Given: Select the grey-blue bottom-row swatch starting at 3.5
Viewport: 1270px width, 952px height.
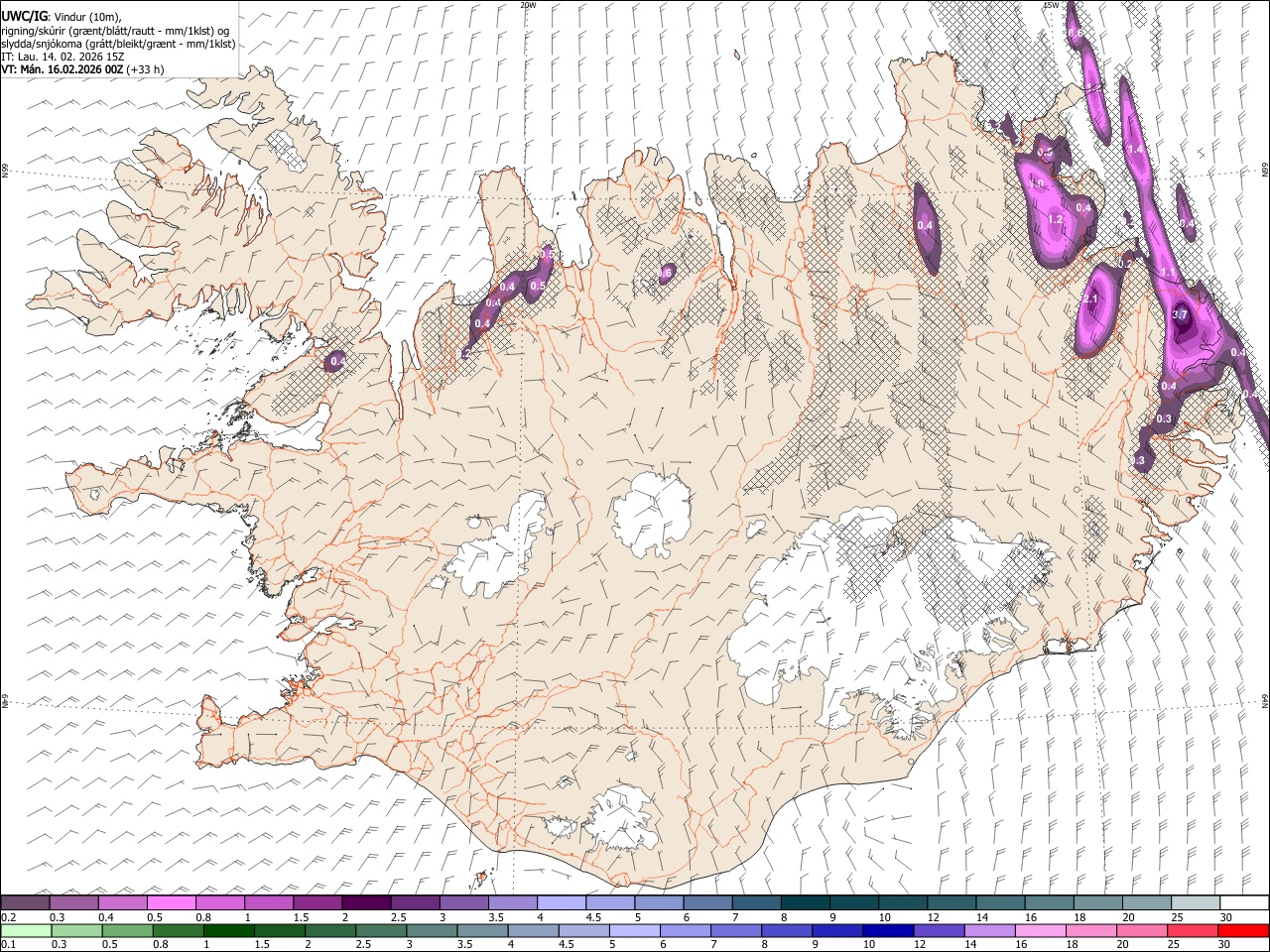Looking at the screenshot, I should click(x=483, y=931).
